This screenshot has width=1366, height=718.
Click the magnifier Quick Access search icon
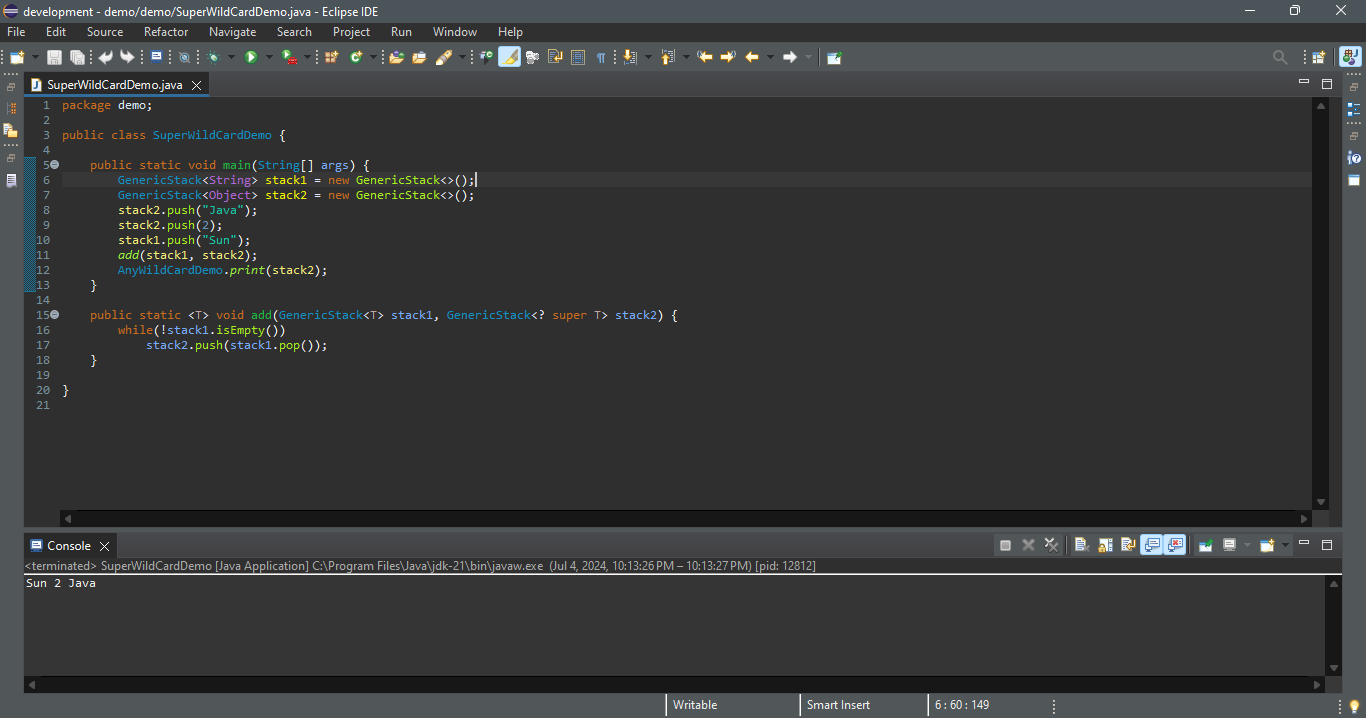coord(1280,57)
